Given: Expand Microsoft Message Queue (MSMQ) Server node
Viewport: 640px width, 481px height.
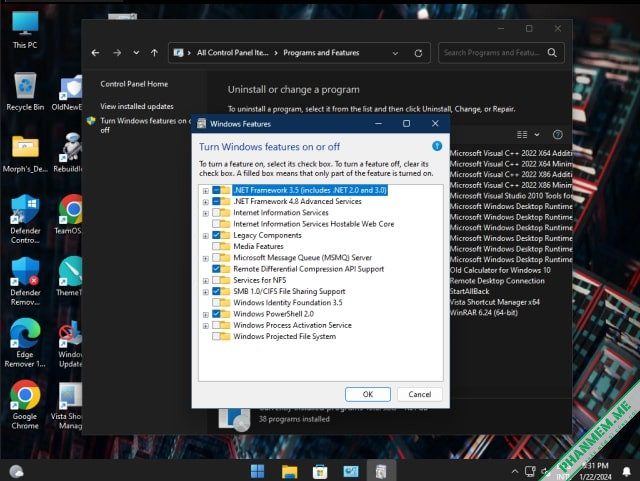Looking at the screenshot, I should point(205,258).
